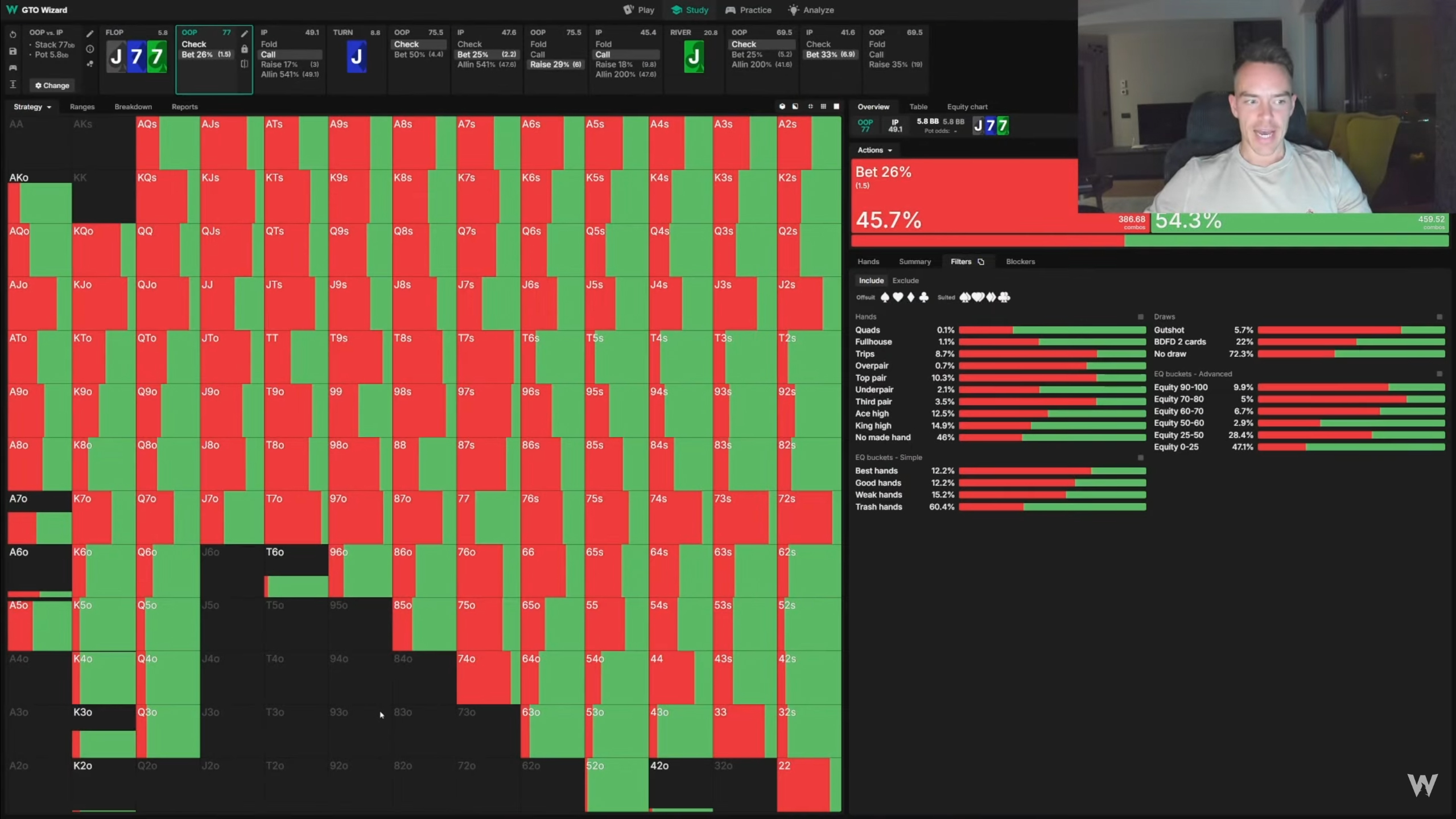Open the Strategy dropdown
The width and height of the screenshot is (1456, 819).
click(32, 106)
